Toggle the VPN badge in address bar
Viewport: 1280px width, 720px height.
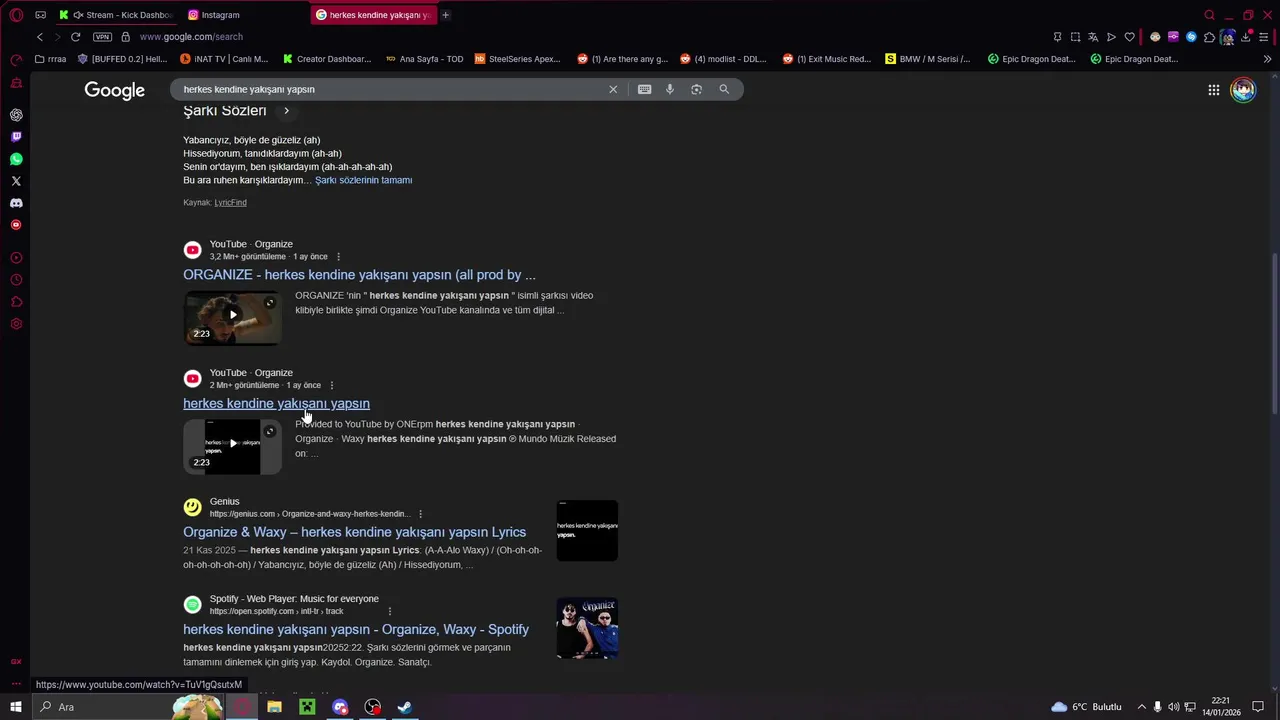pos(102,37)
